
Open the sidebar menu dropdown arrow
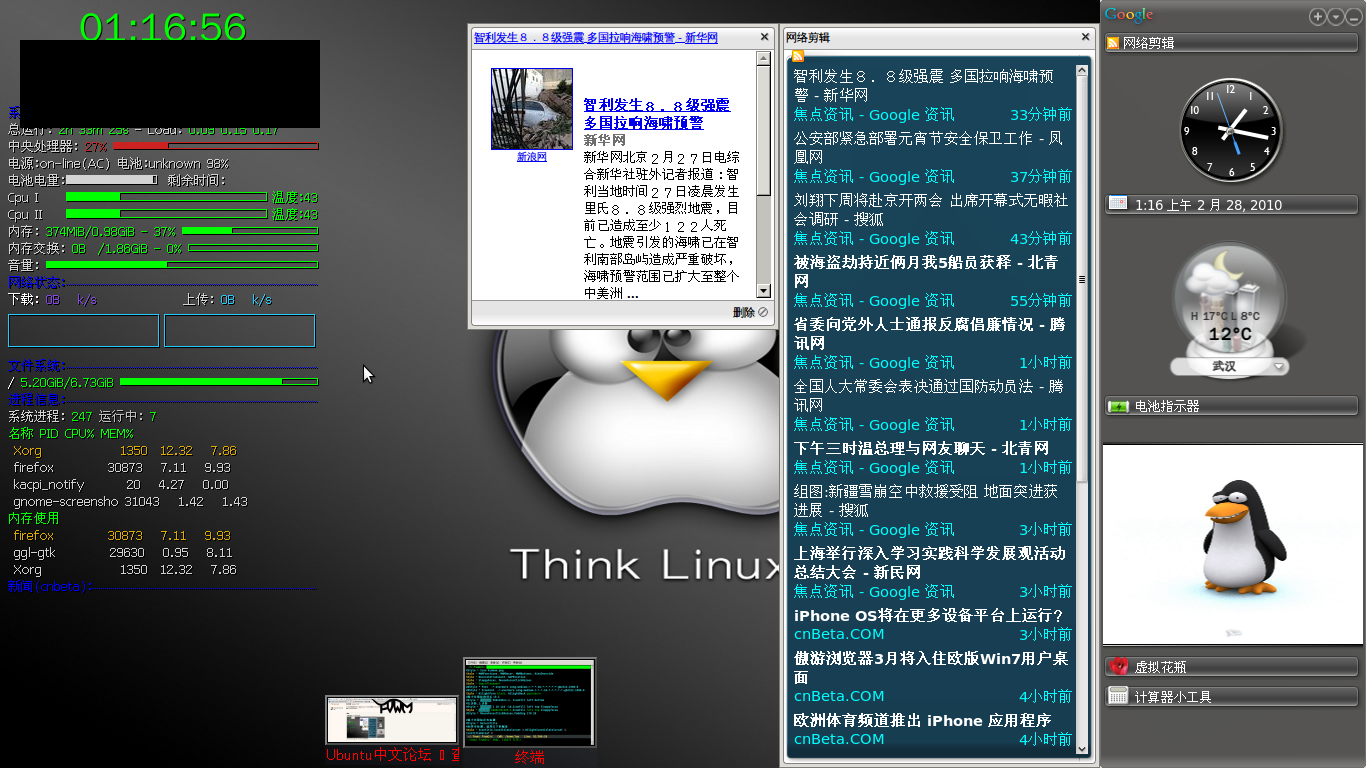[x=1335, y=17]
